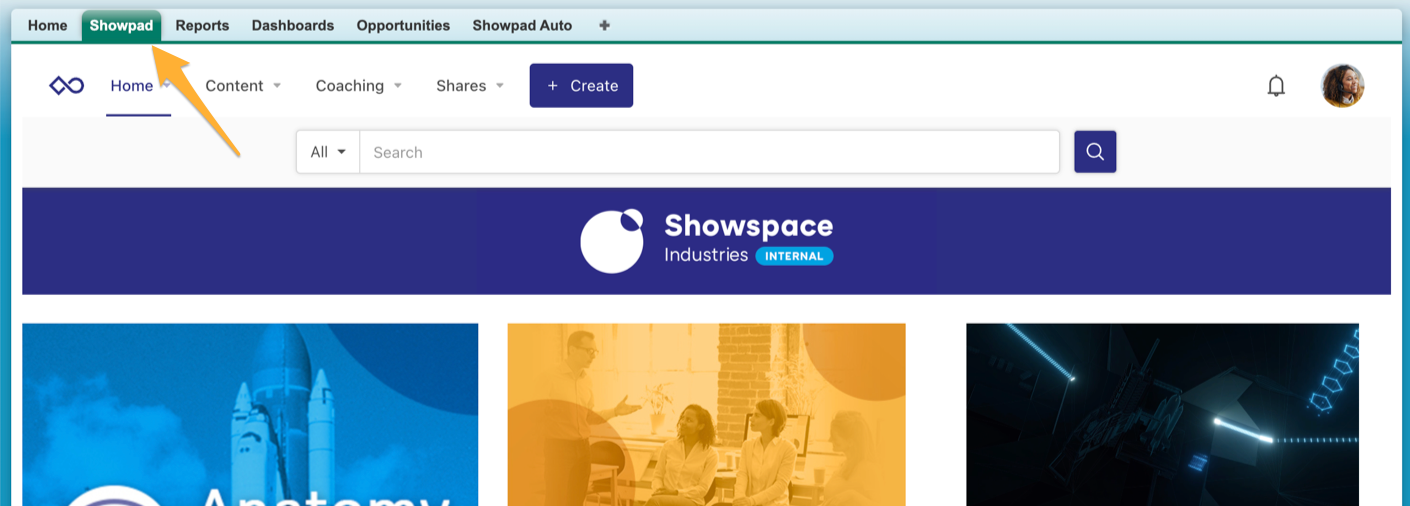Viewport: 1410px width, 506px height.
Task: Open the orange team meeting thumbnail
Action: pyautogui.click(x=706, y=414)
